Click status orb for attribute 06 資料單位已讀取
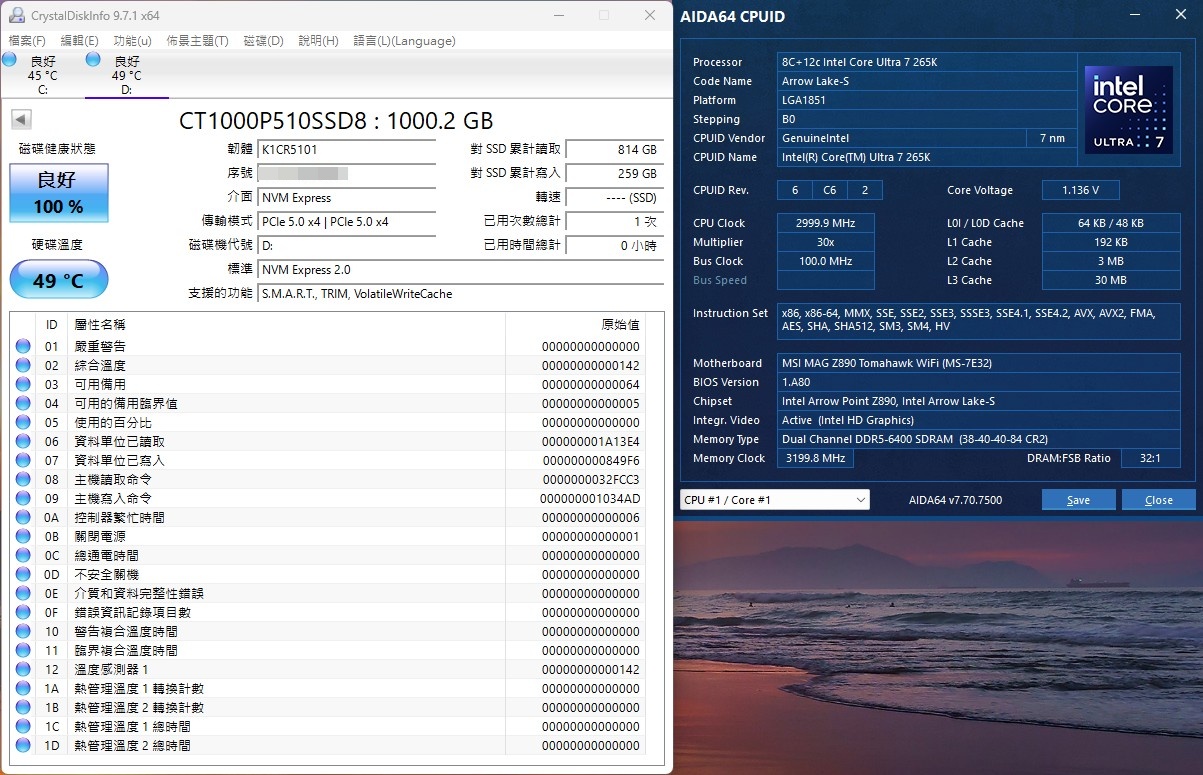 point(23,441)
